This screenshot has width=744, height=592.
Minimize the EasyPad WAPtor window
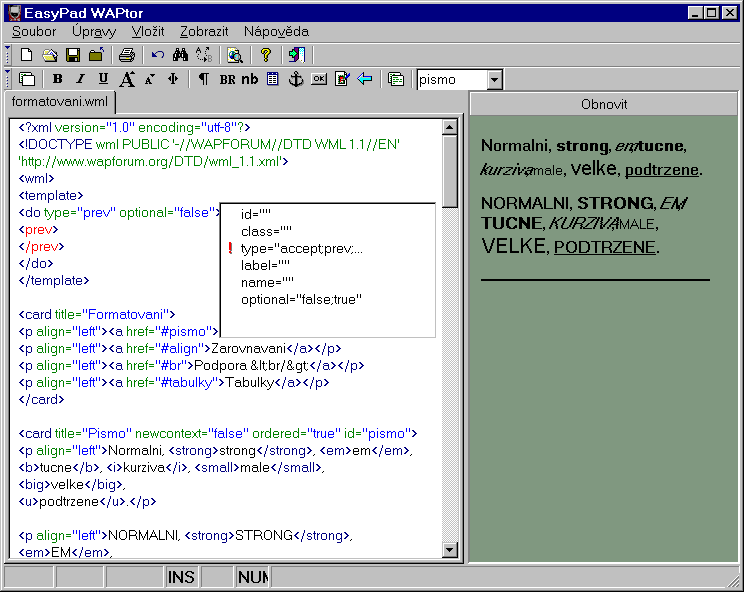click(x=696, y=13)
